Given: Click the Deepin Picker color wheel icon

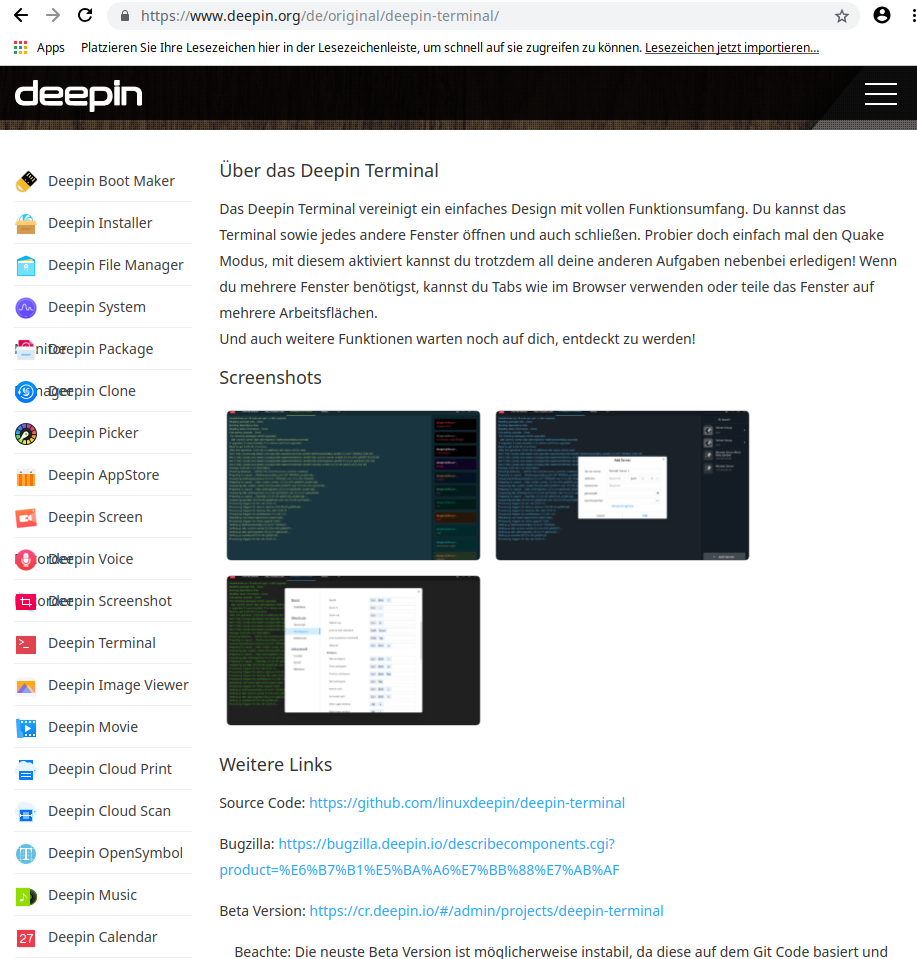Looking at the screenshot, I should point(26,433).
